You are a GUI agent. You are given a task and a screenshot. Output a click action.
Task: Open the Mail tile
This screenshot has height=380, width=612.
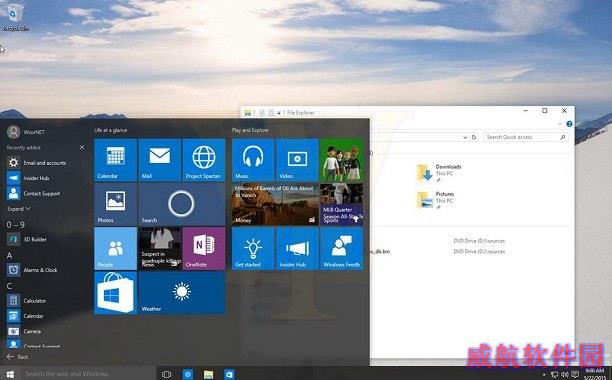160,160
